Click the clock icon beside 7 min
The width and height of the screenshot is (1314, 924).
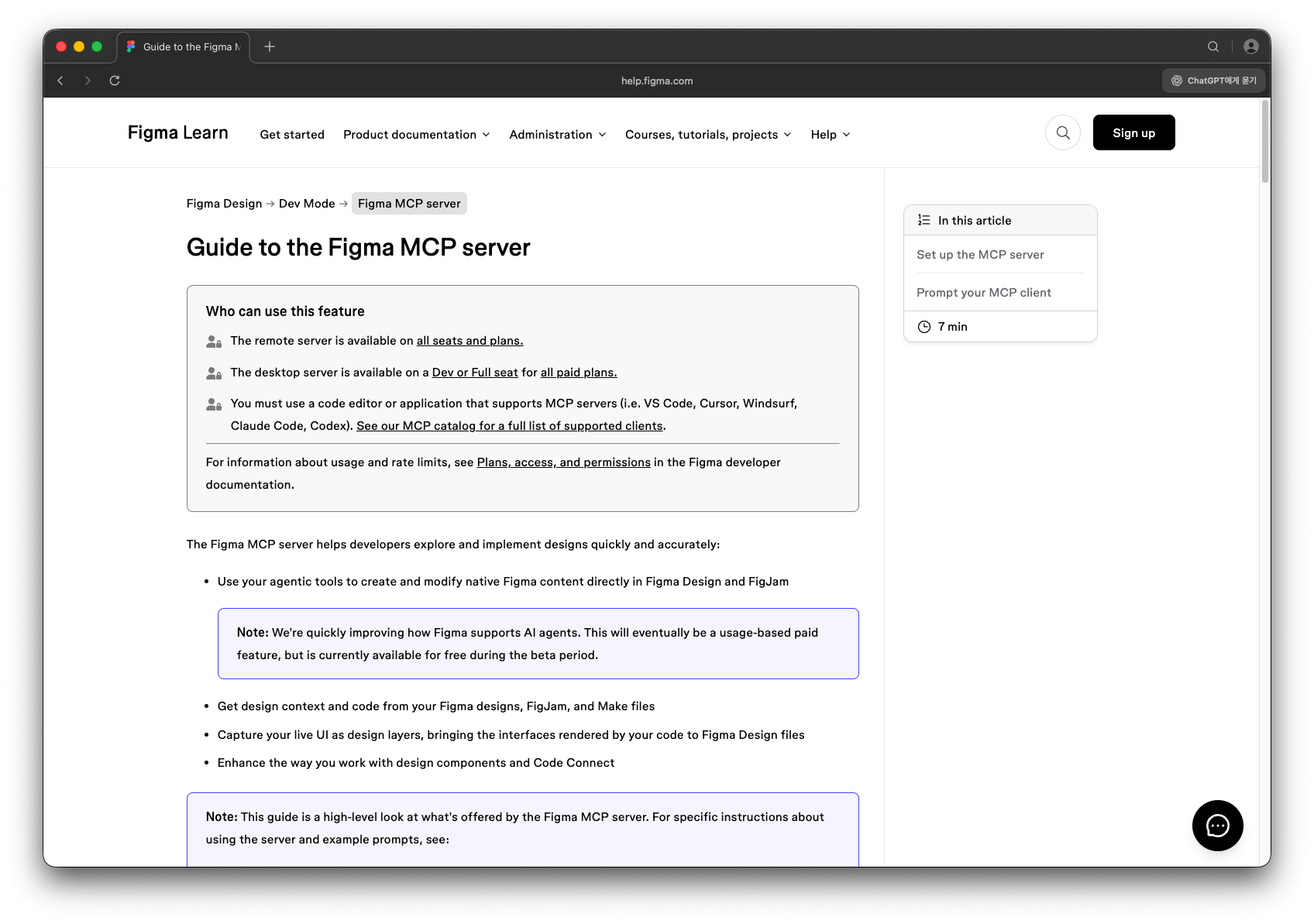tap(924, 327)
